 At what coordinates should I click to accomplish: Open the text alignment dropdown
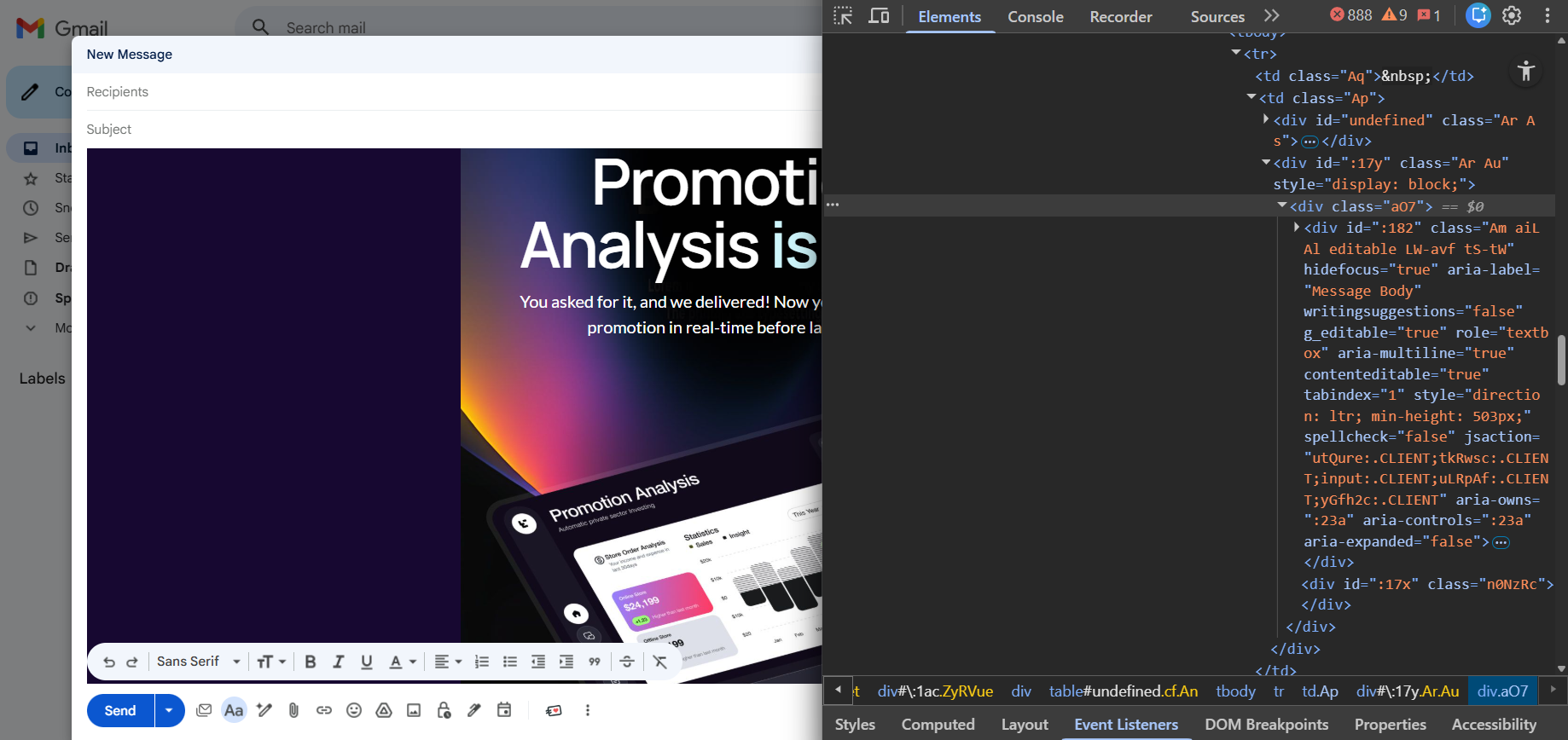448,662
